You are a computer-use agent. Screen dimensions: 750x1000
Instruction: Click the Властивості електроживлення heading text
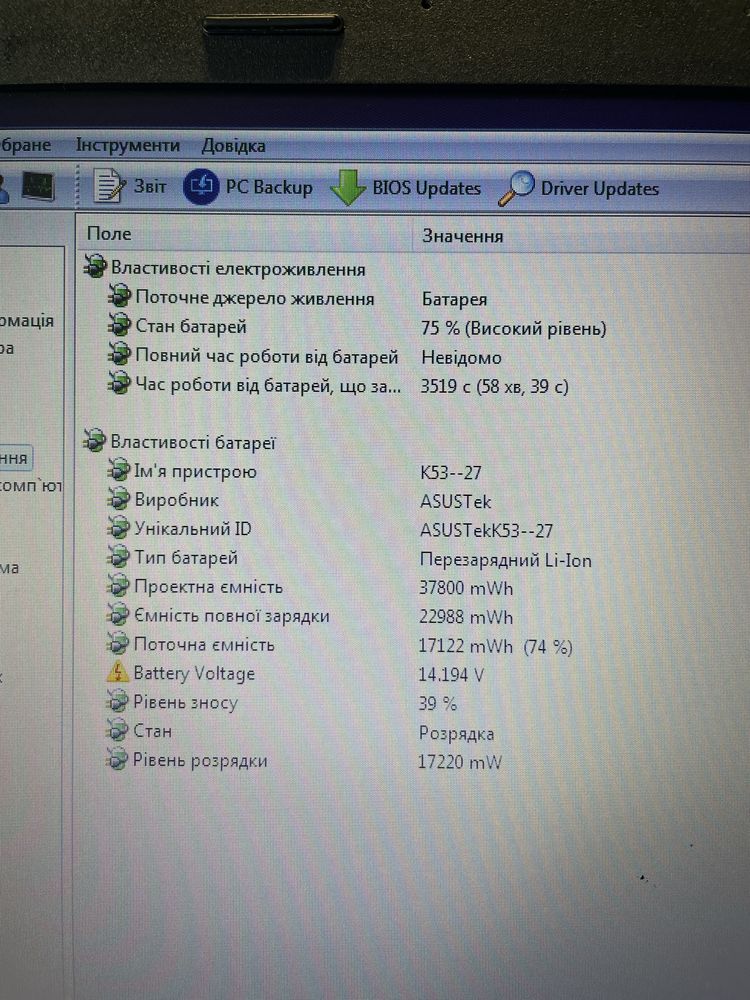point(239,269)
